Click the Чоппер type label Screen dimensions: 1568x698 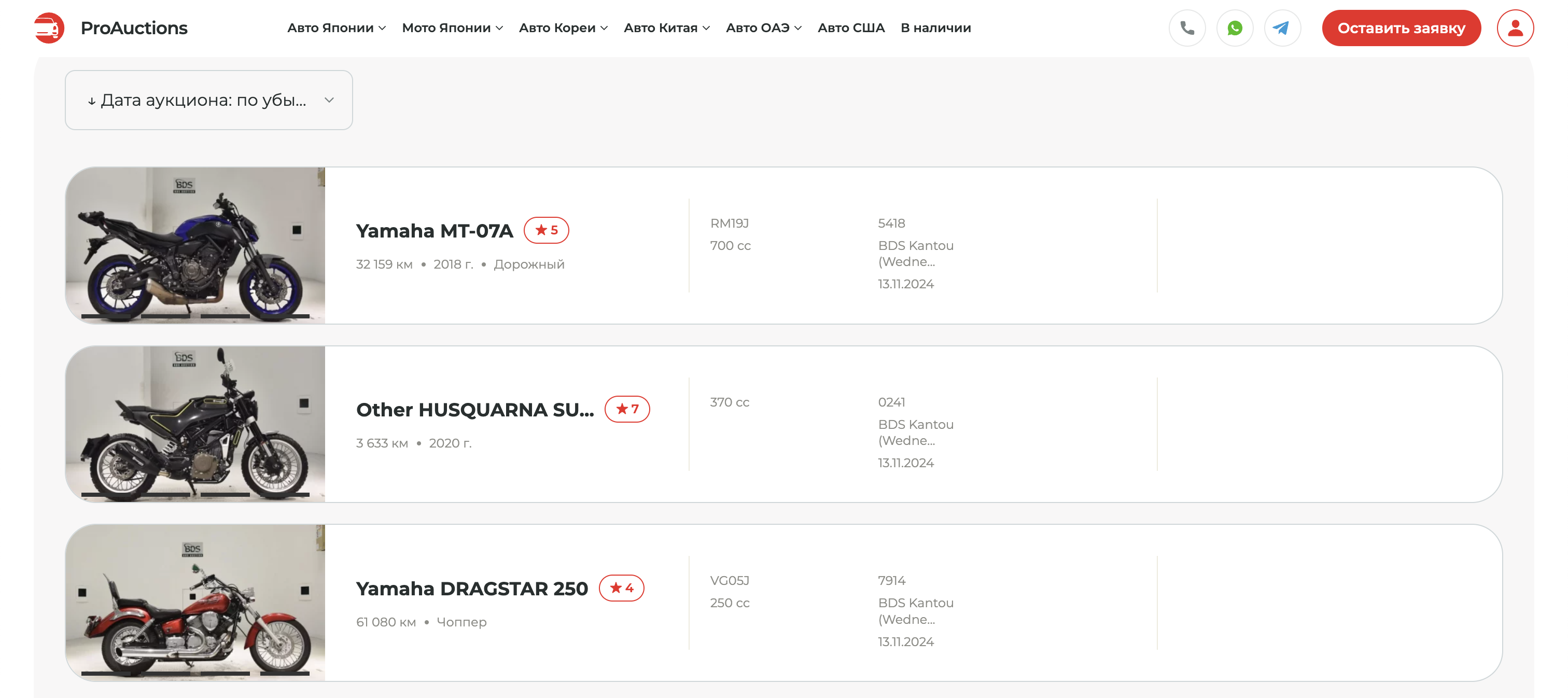[x=461, y=622]
